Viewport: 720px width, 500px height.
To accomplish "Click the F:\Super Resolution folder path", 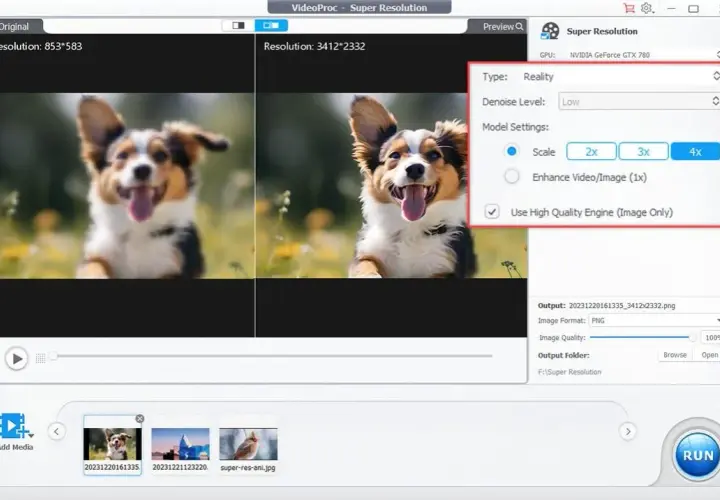I will pos(569,372).
